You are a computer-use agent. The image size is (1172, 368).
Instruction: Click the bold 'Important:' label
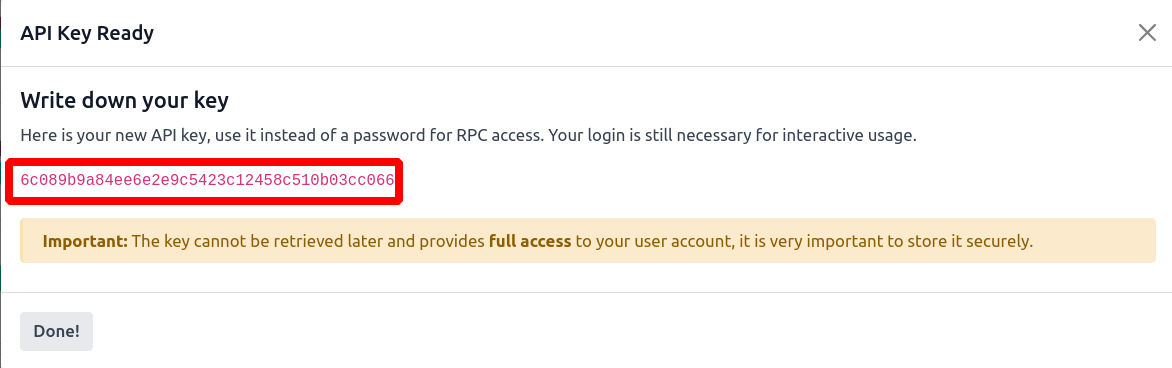click(x=86, y=242)
